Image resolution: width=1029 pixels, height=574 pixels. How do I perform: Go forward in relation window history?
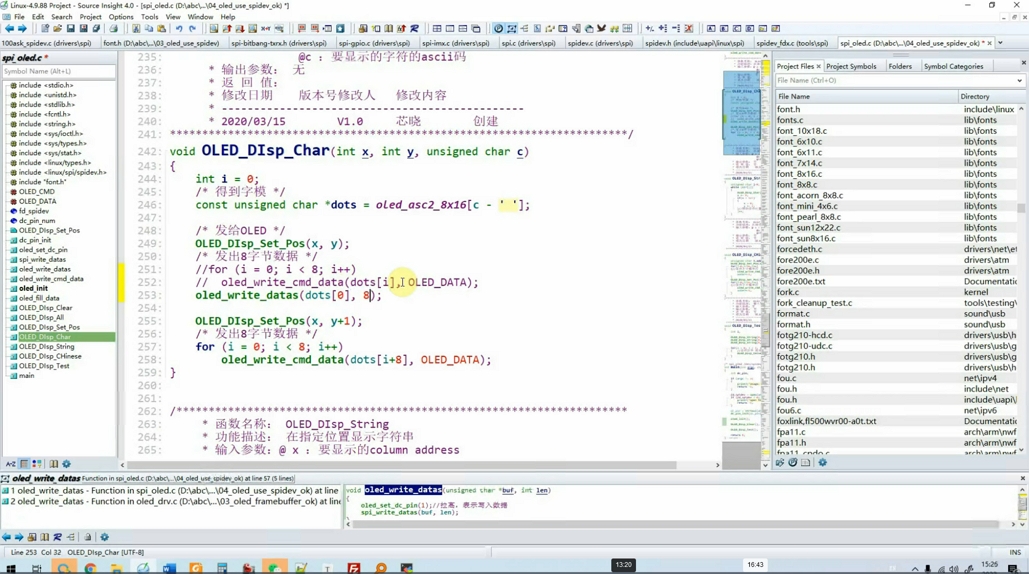pos(18,537)
